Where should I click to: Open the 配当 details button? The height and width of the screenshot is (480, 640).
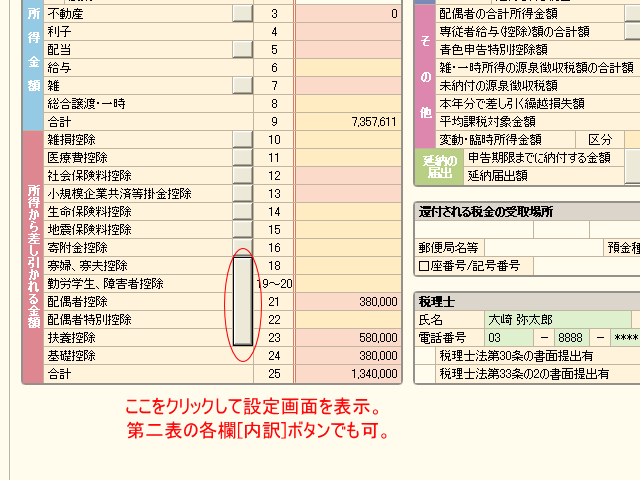[242, 49]
